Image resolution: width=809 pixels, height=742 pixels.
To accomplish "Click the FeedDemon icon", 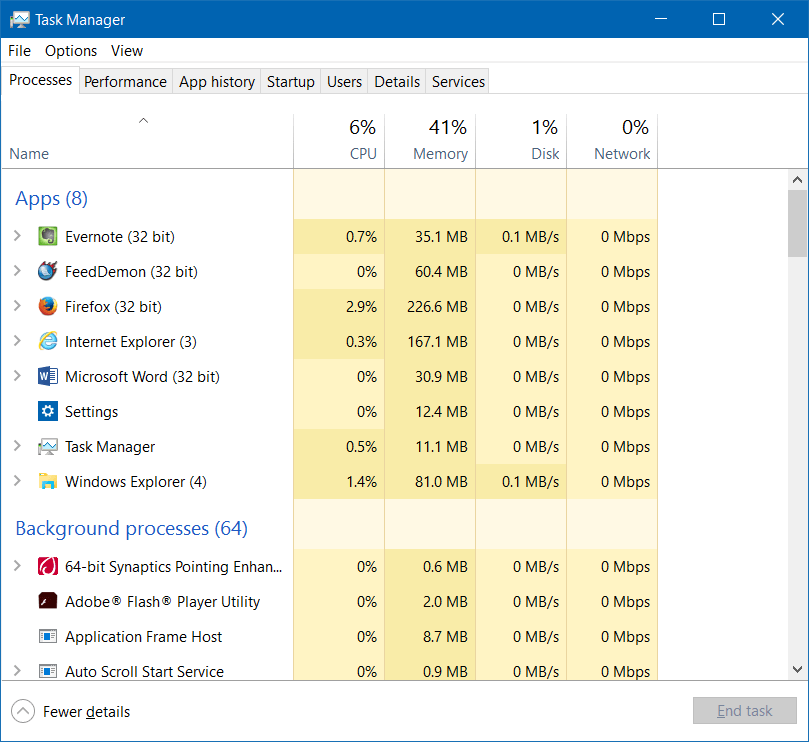I will pos(47,271).
